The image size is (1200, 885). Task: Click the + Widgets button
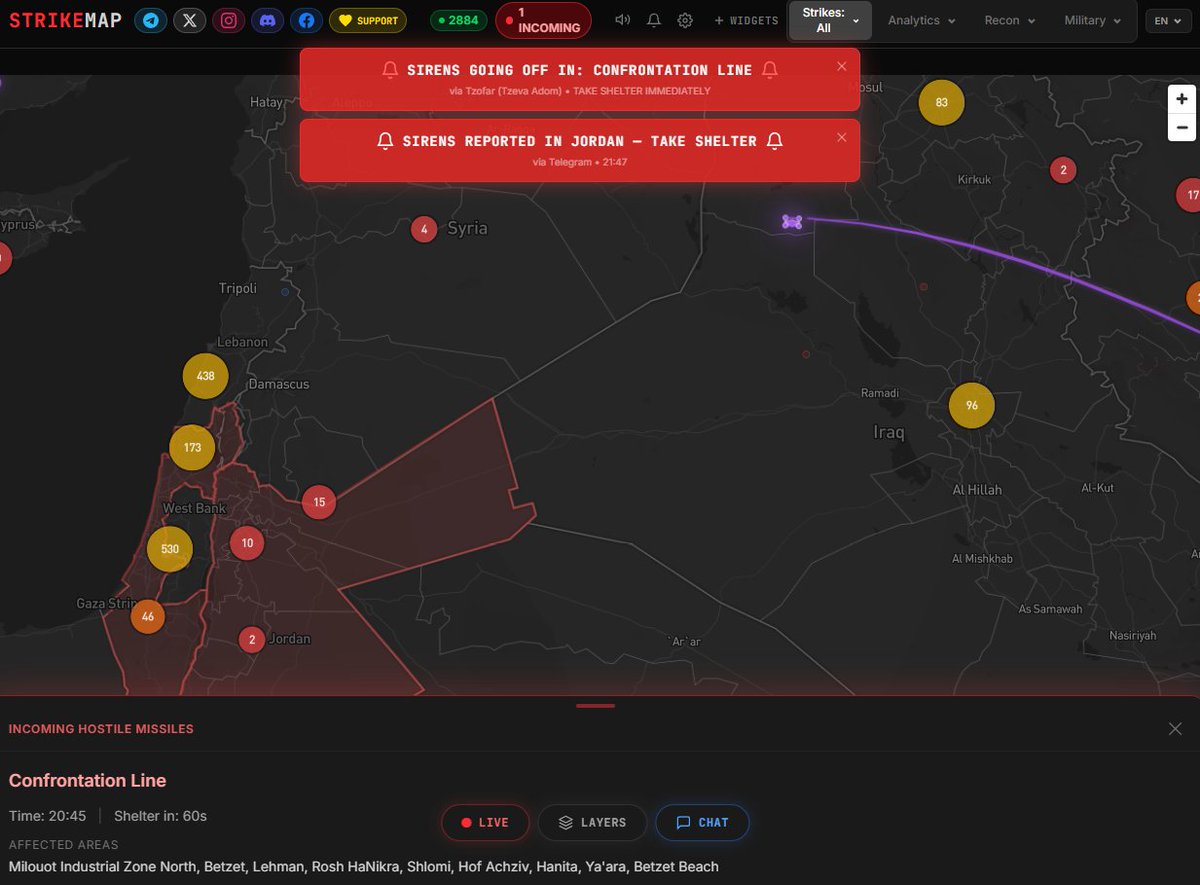[x=746, y=20]
